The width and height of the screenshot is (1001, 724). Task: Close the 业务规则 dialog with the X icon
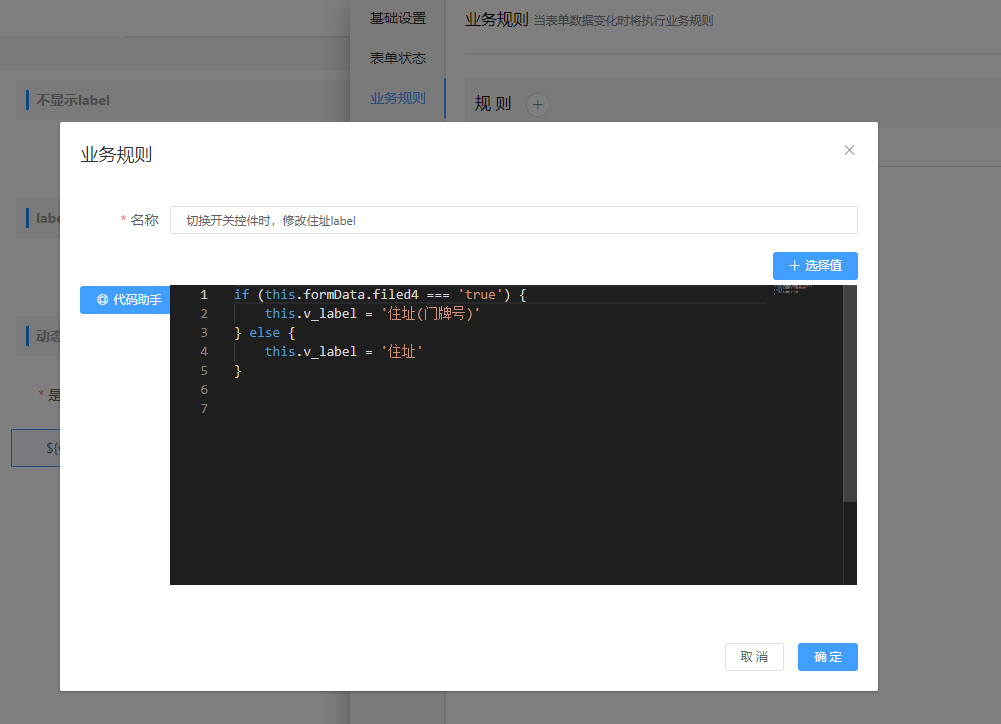click(x=849, y=150)
